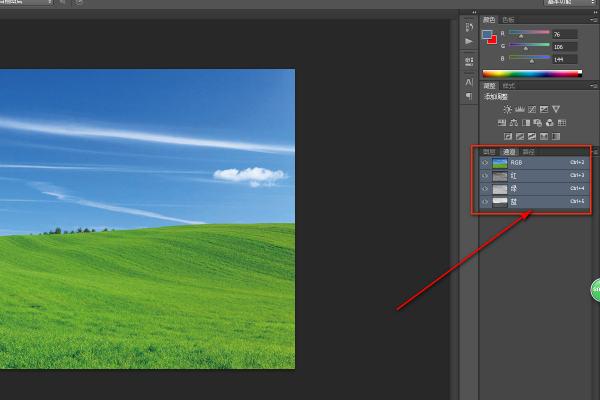Viewport: 600px width, 400px height.
Task: Add an Exposure adjustment
Action: 544,109
